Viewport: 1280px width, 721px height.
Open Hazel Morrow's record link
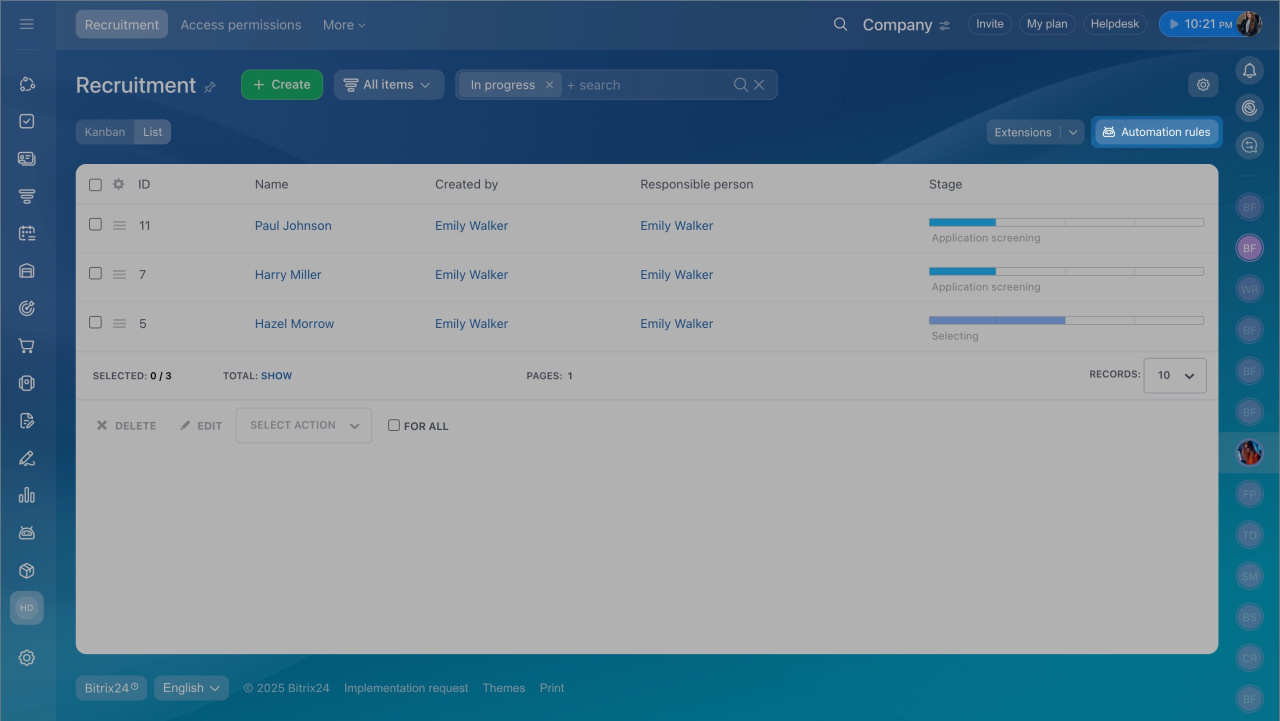294,324
